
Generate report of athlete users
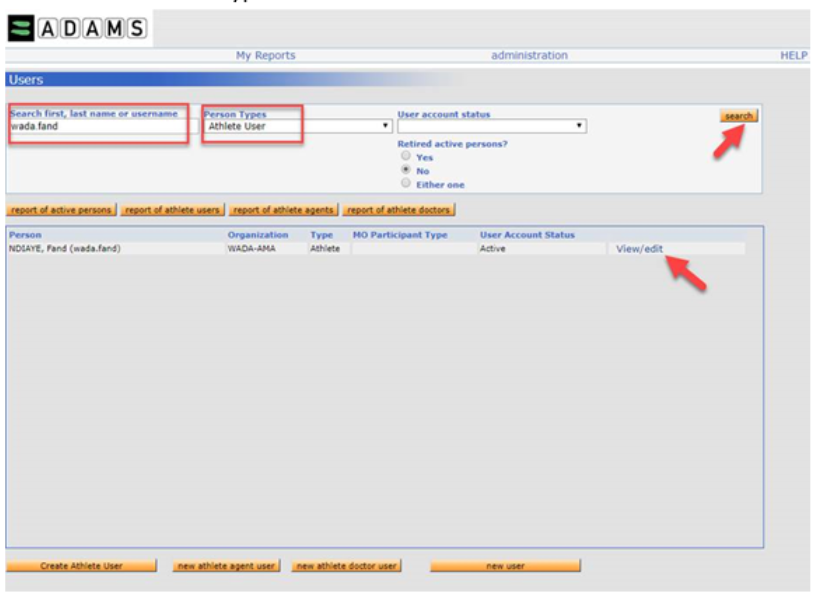point(172,210)
